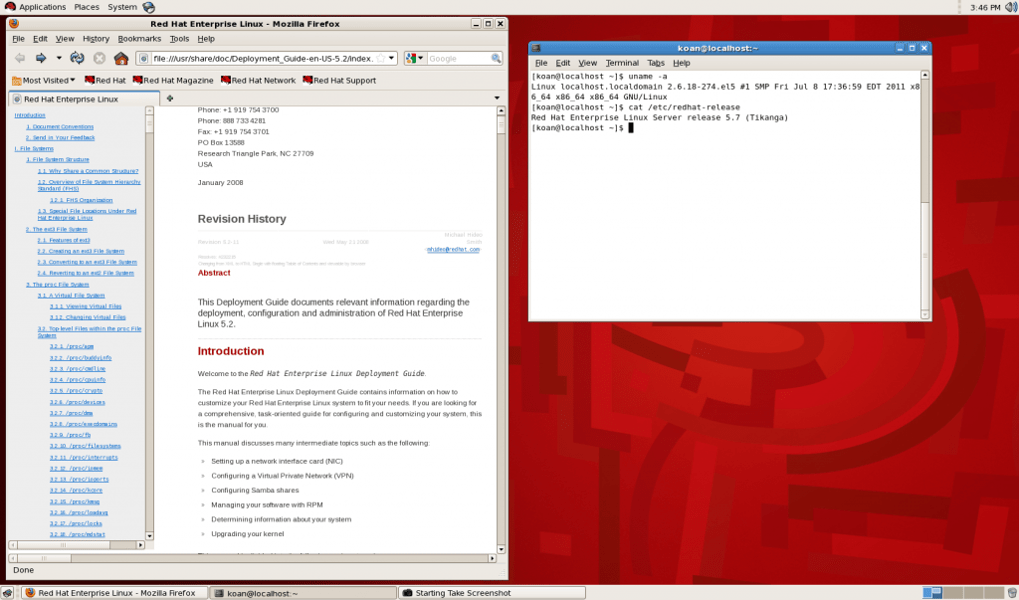Open the Tools menu in Firefox
1019x600 pixels.
pos(179,39)
